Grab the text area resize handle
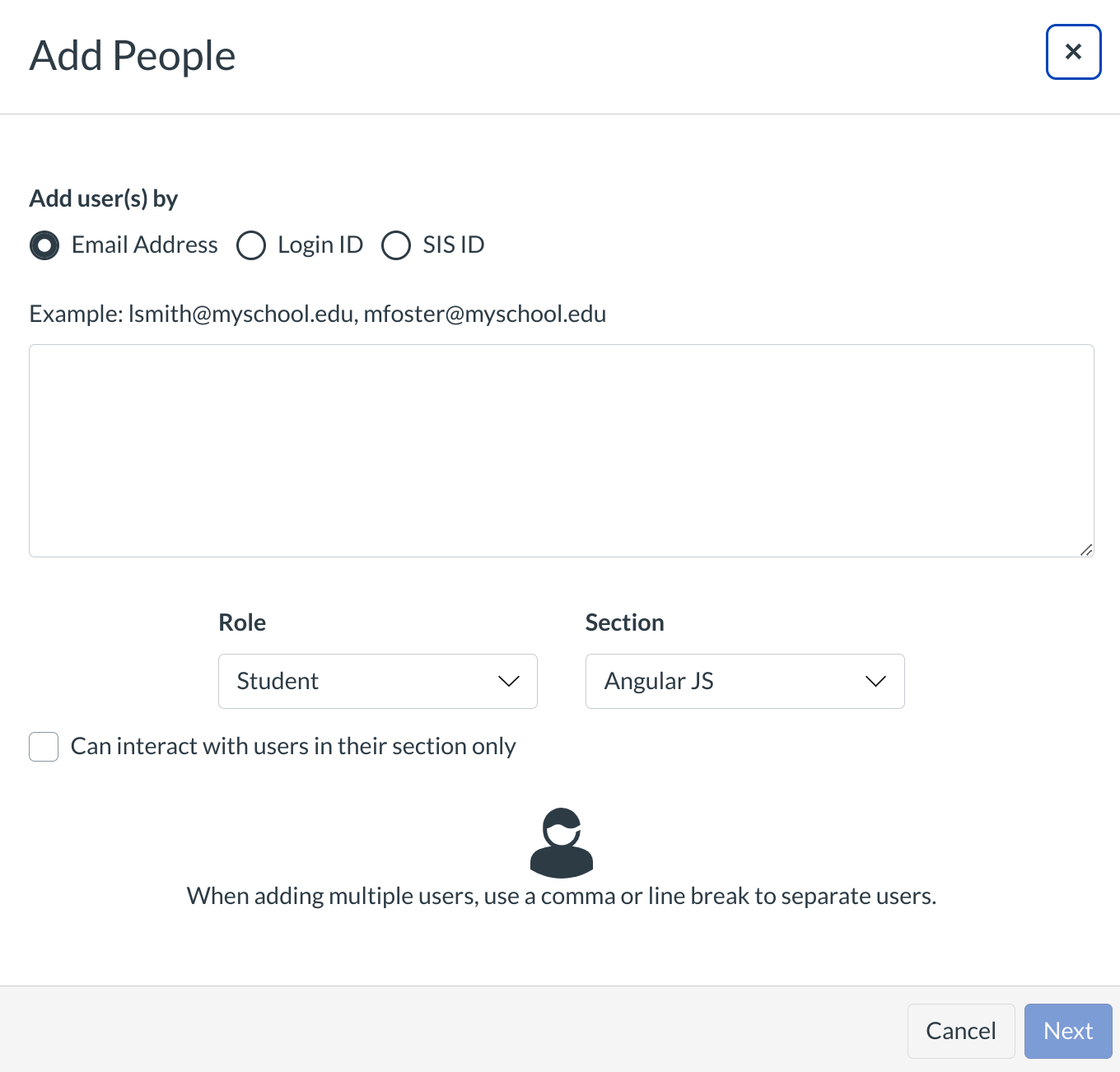 coord(1086,550)
